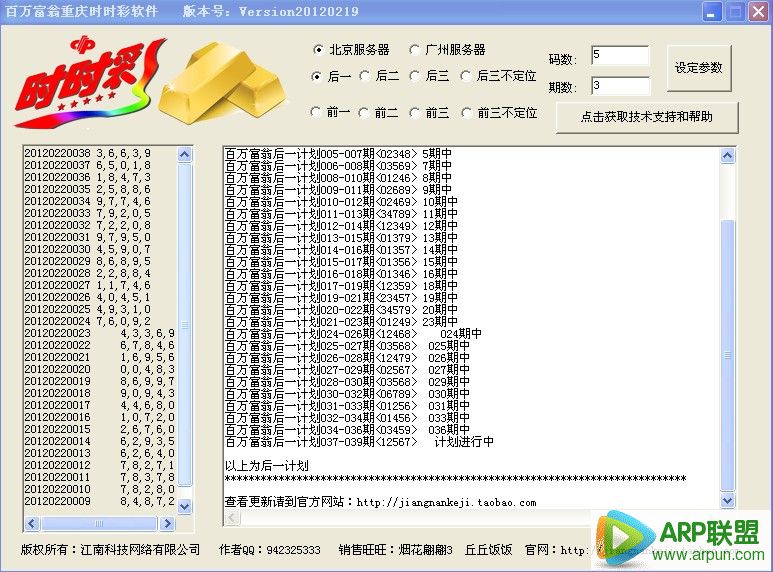
Task: Click plan line 005-007期<02348> 5期中
Action: click(x=338, y=154)
